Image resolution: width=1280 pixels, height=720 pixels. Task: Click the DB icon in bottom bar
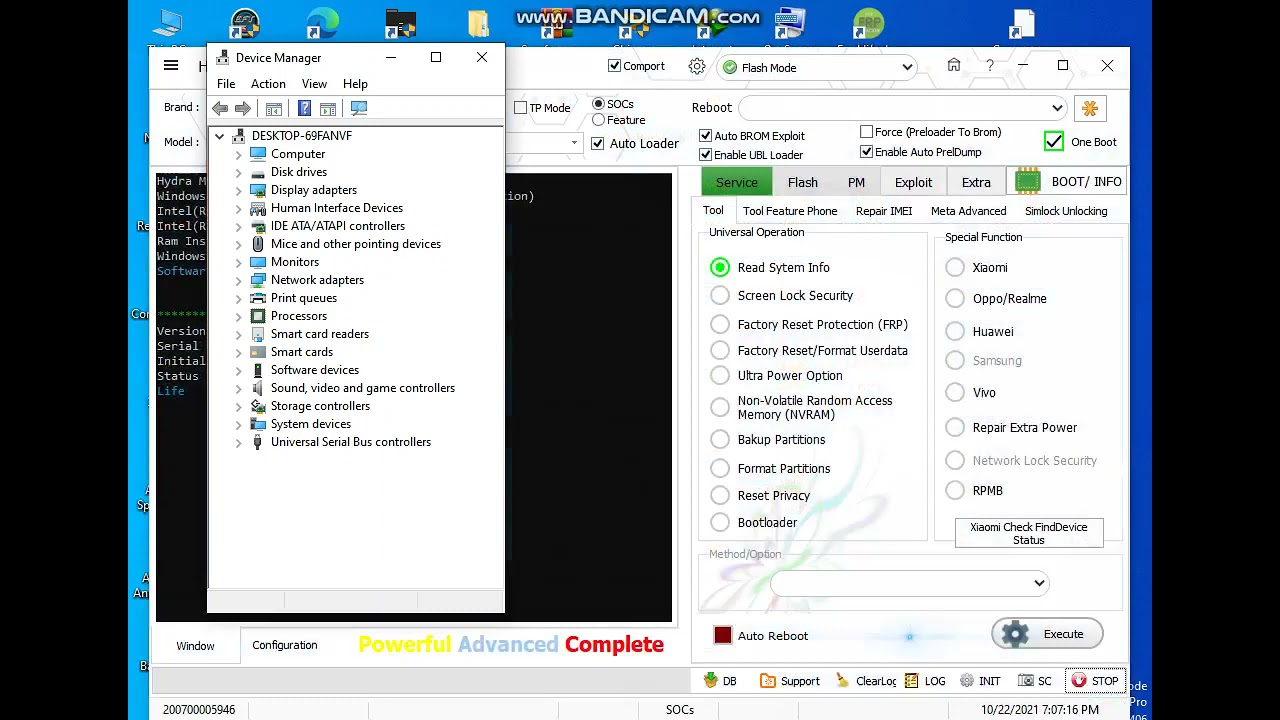(711, 680)
